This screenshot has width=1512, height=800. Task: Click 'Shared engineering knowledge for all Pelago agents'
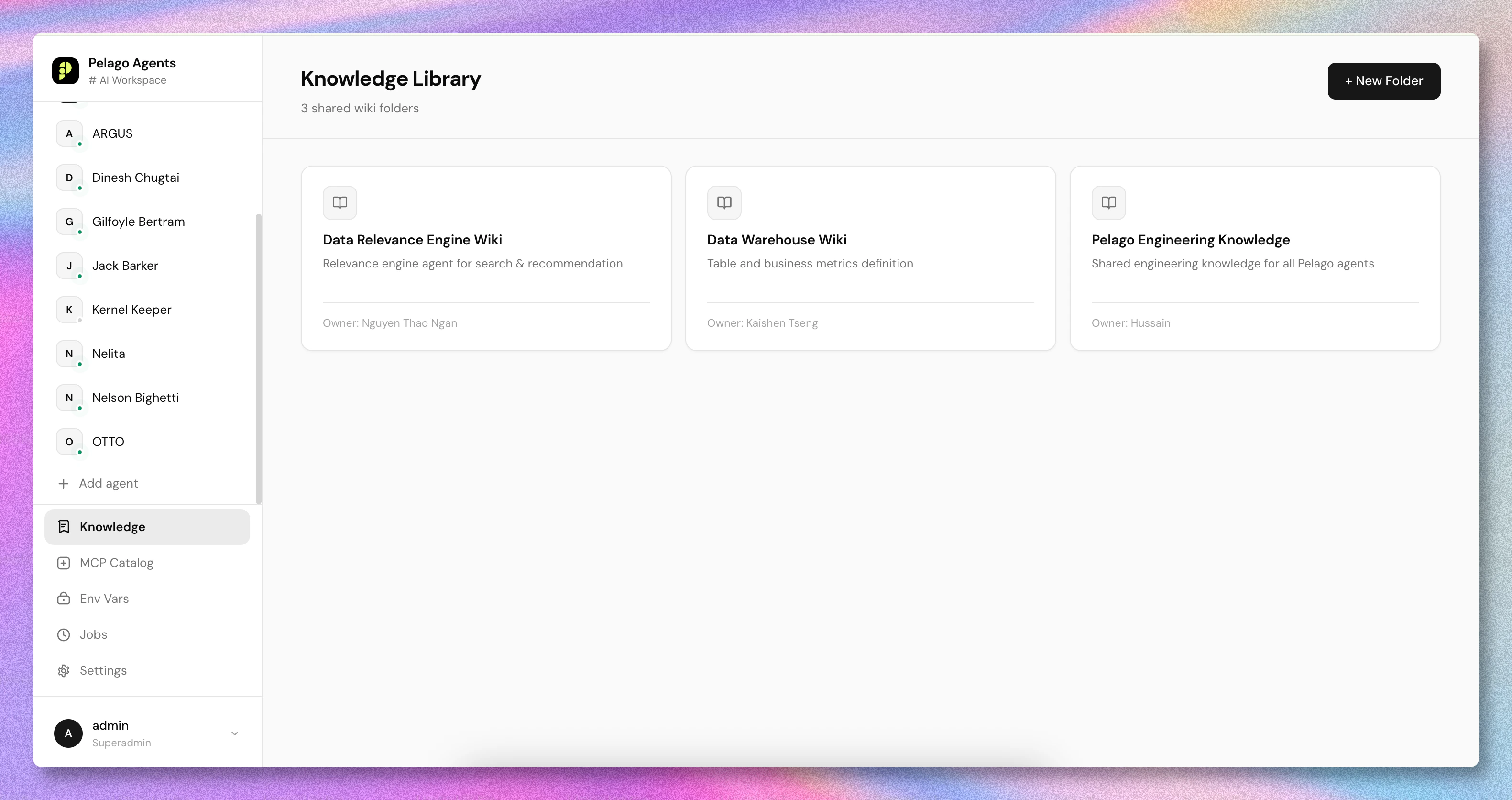click(1233, 264)
